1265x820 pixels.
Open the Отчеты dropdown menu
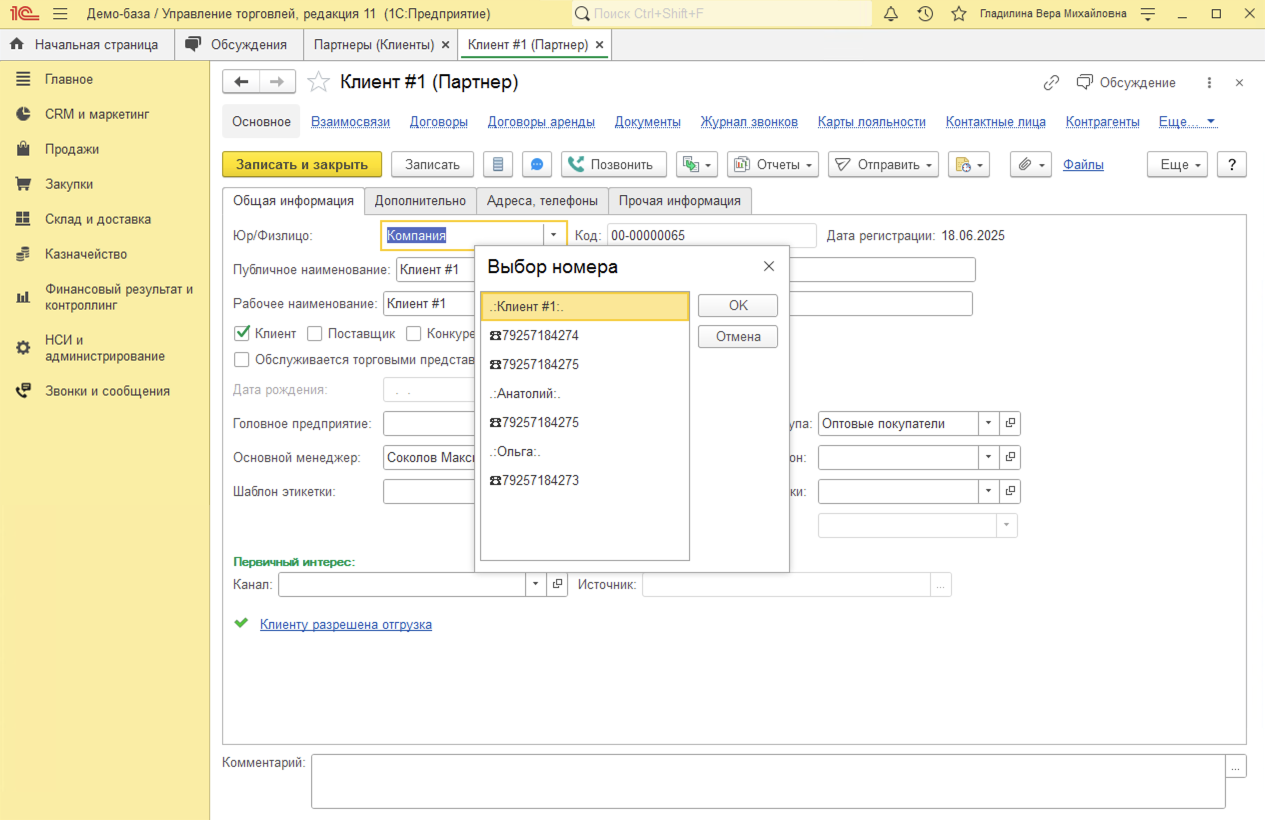tap(773, 165)
